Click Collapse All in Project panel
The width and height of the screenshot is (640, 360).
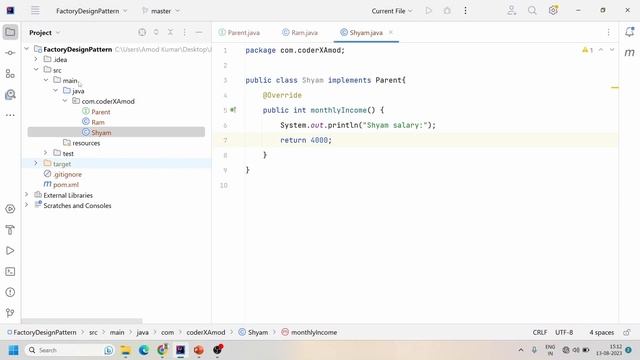(170, 32)
